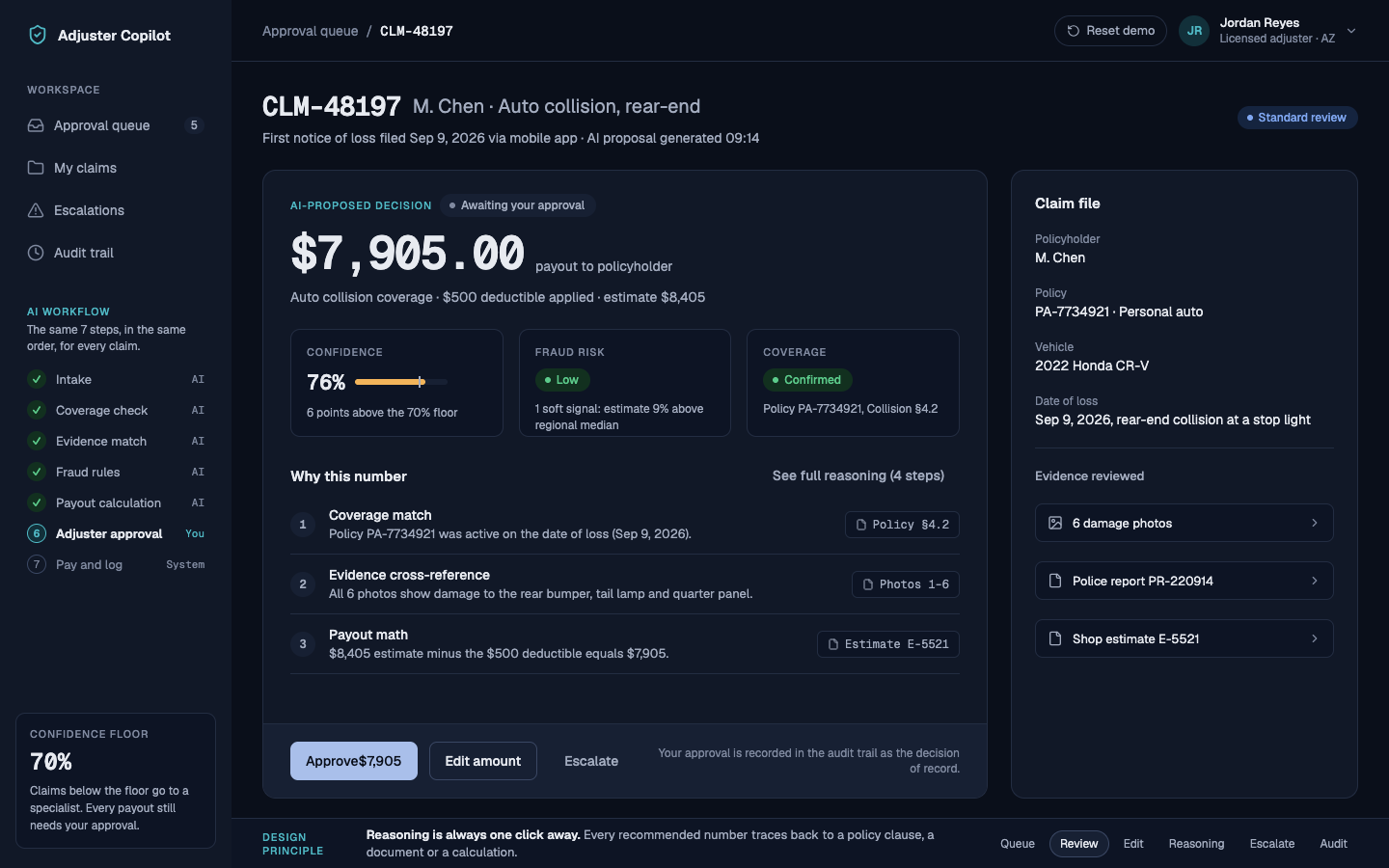Click the Escalations warning triangle icon
The height and width of the screenshot is (868, 1389).
pos(36,210)
